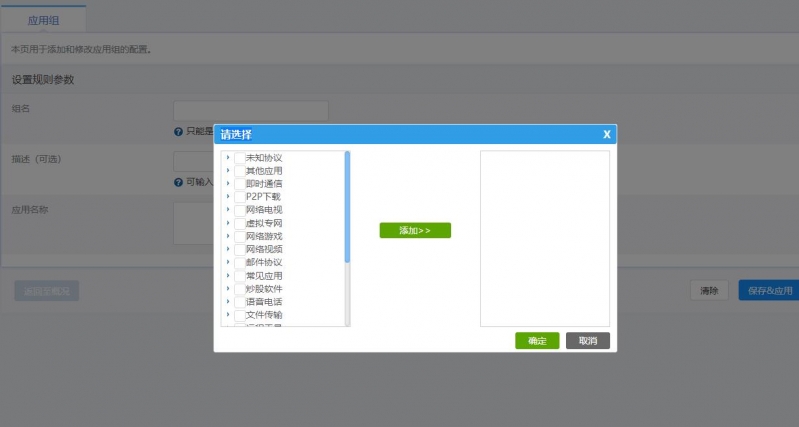Confirm selection with the 确定 button
Screen dimensions: 799x427
click(537, 341)
